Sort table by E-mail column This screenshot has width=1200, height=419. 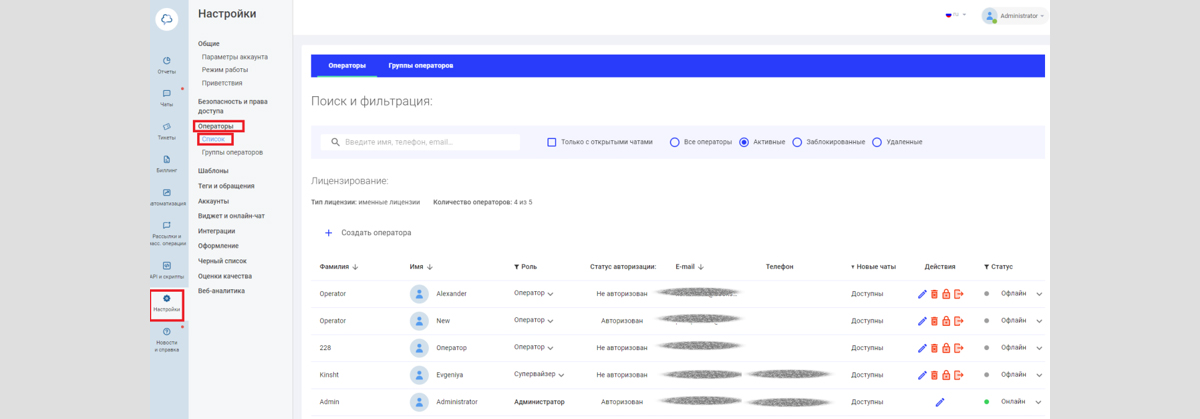tap(690, 267)
